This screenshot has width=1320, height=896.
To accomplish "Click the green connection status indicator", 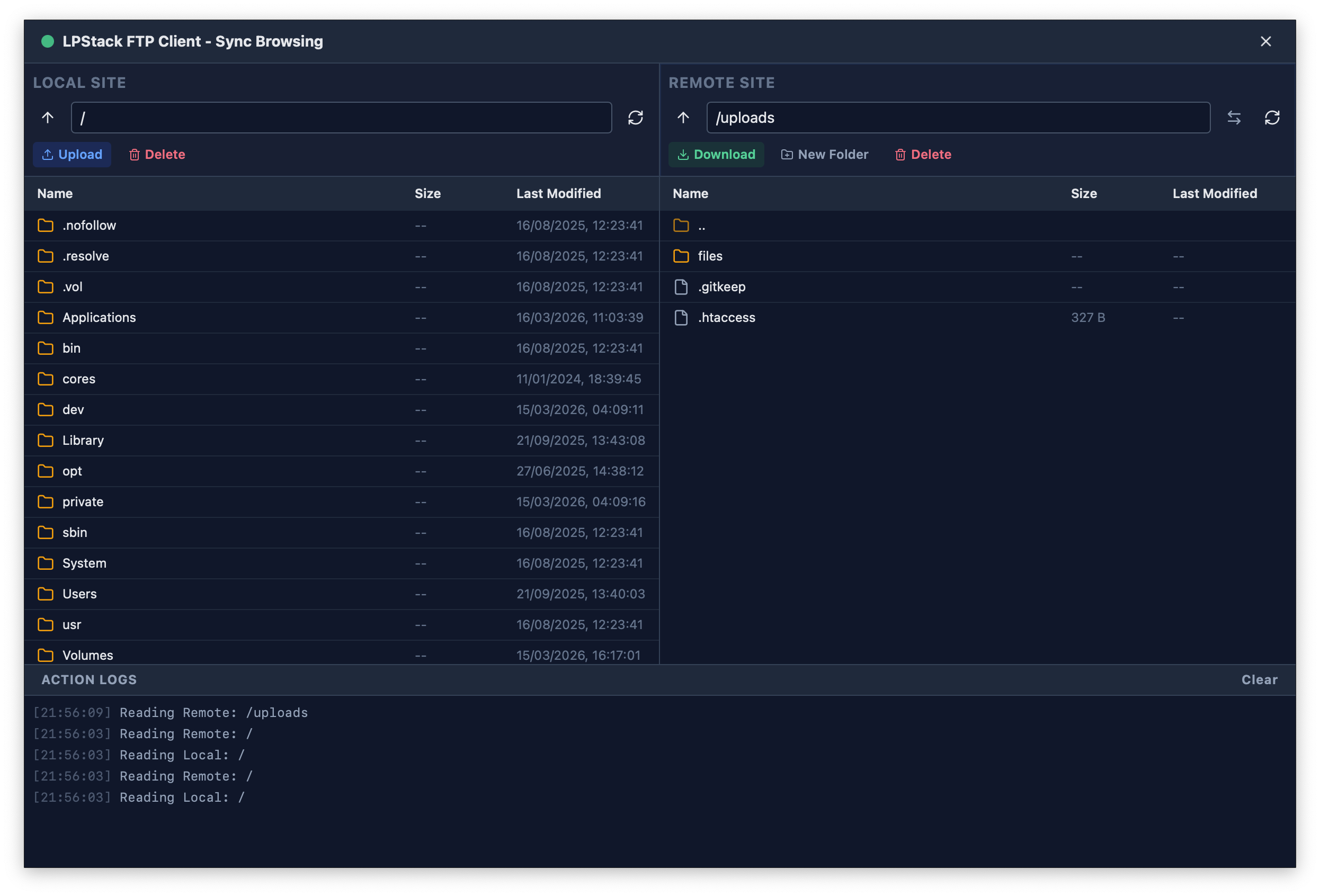I will [x=48, y=41].
